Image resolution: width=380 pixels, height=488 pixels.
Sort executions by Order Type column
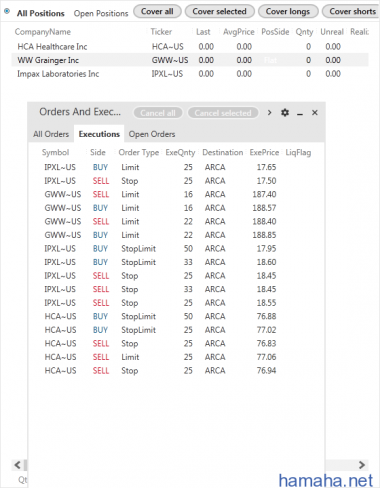click(139, 153)
